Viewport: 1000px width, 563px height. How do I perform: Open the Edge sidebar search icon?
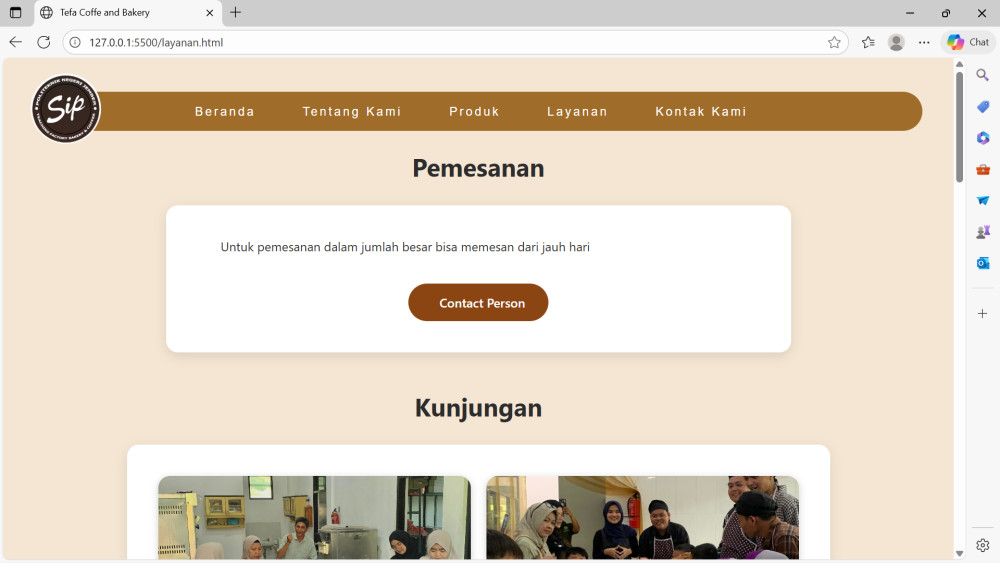[x=982, y=76]
